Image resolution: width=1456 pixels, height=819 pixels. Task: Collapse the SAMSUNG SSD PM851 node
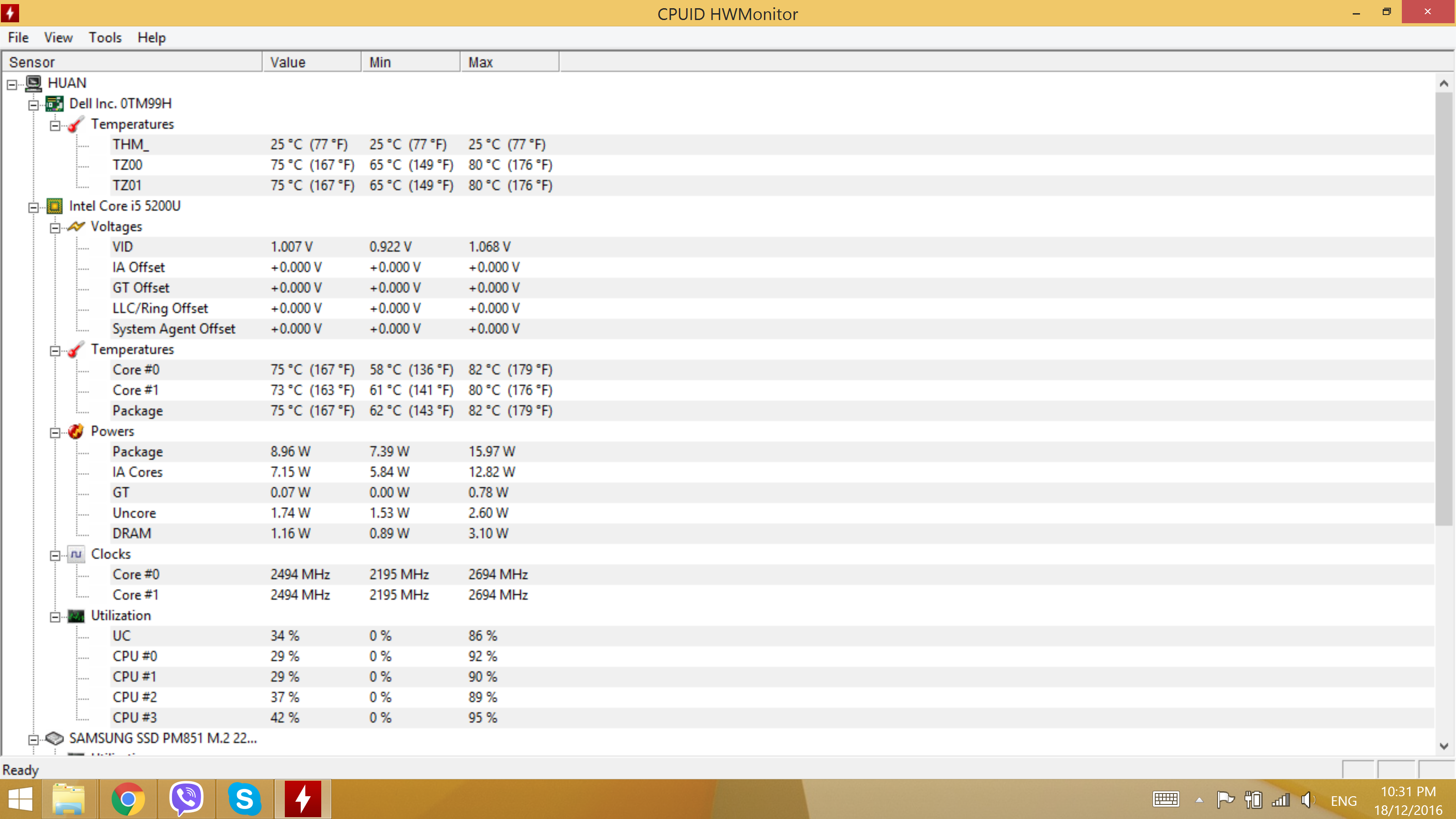pyautogui.click(x=33, y=740)
